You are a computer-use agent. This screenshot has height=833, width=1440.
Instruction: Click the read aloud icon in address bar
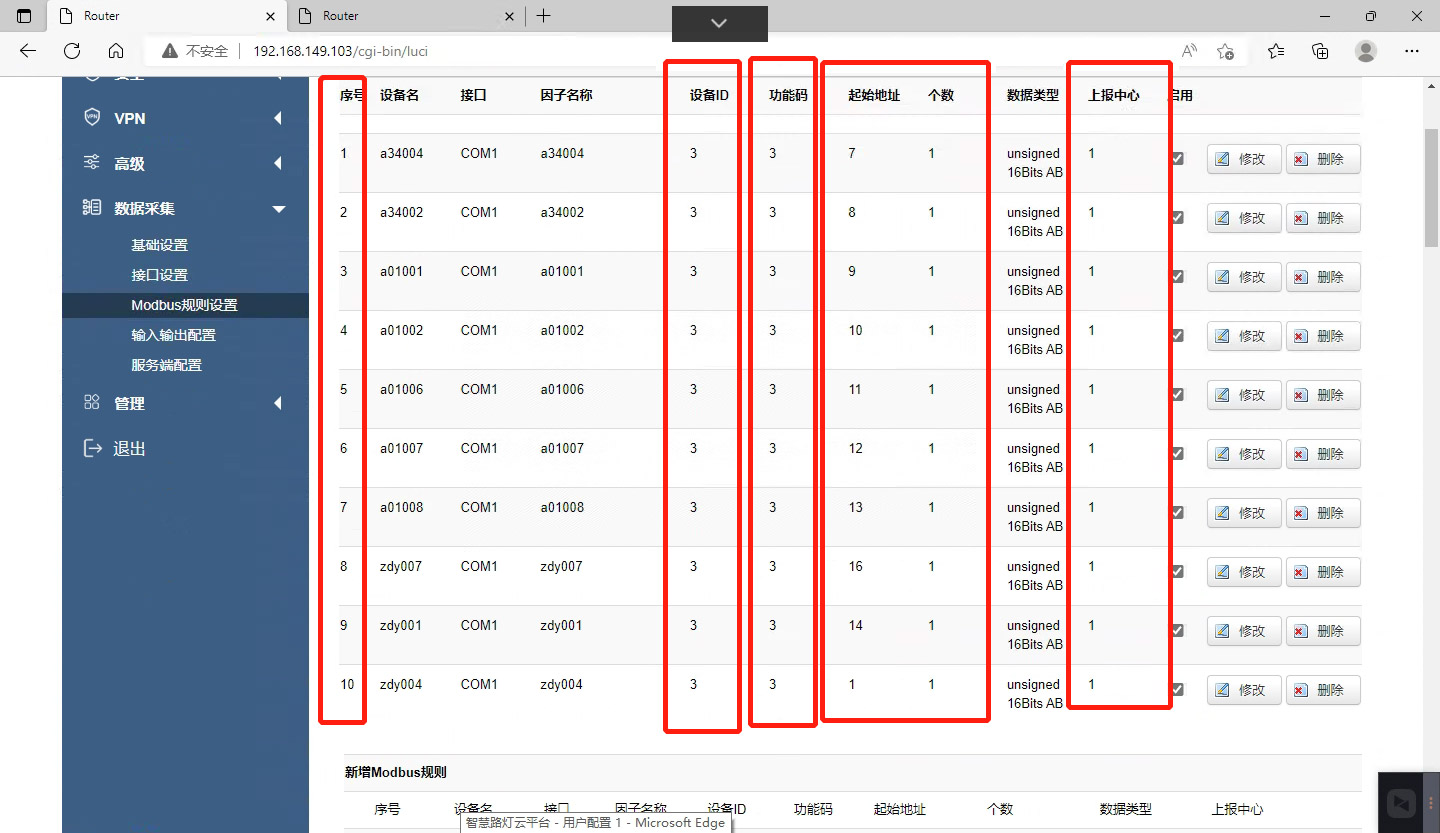(1189, 51)
